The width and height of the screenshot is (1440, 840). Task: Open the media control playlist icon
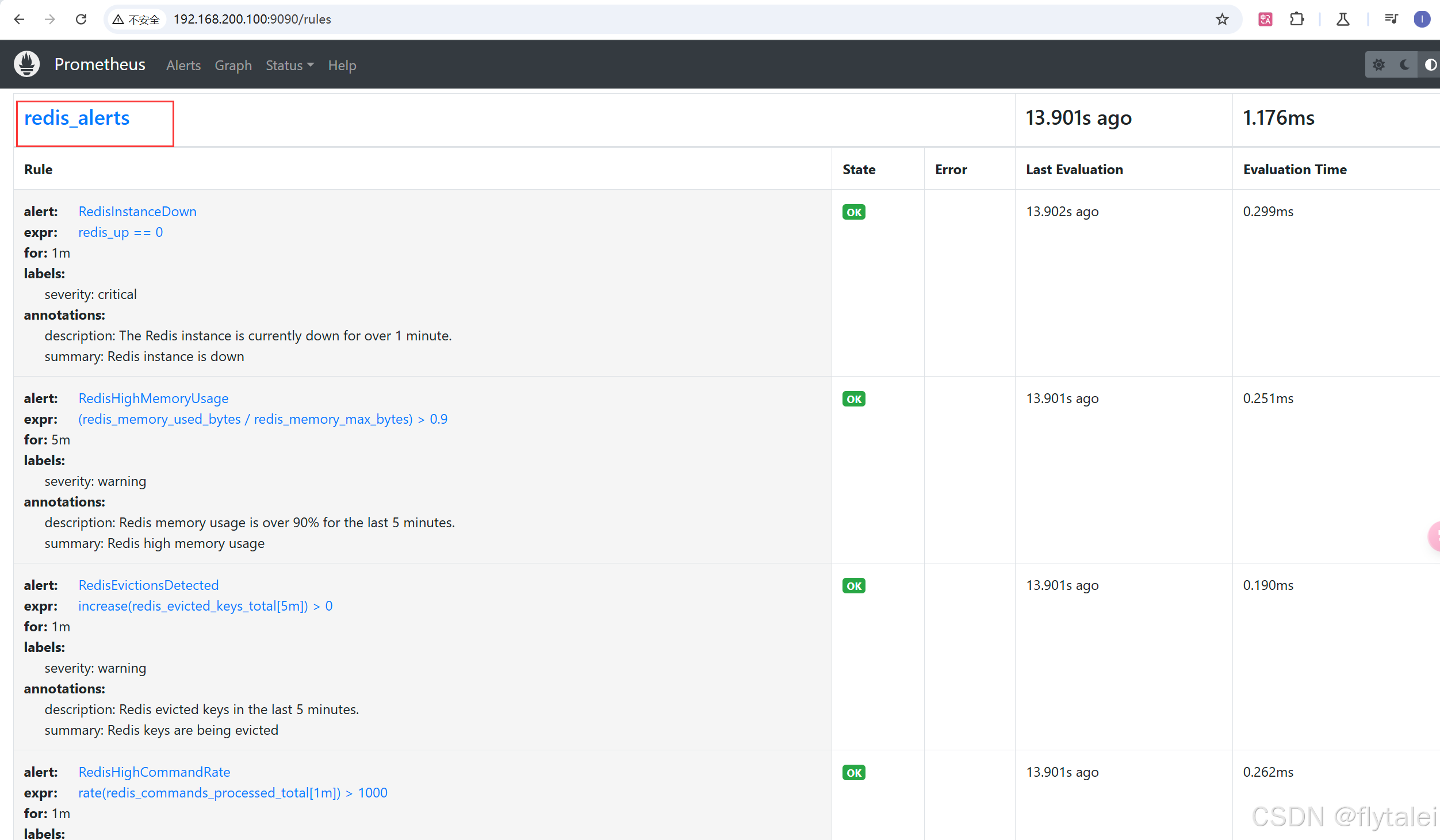[x=1391, y=19]
